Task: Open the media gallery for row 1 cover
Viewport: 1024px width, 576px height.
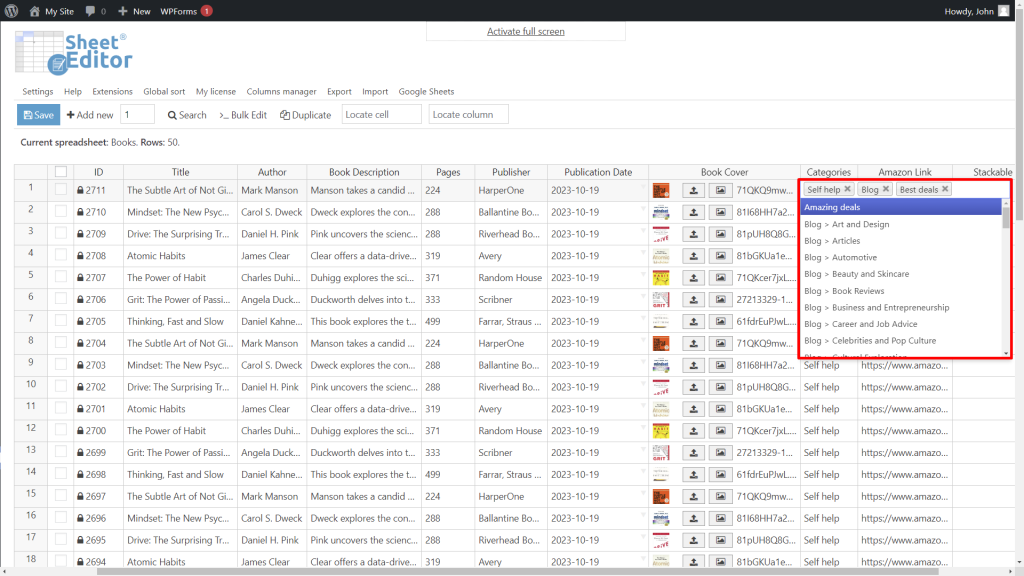Action: 720,190
